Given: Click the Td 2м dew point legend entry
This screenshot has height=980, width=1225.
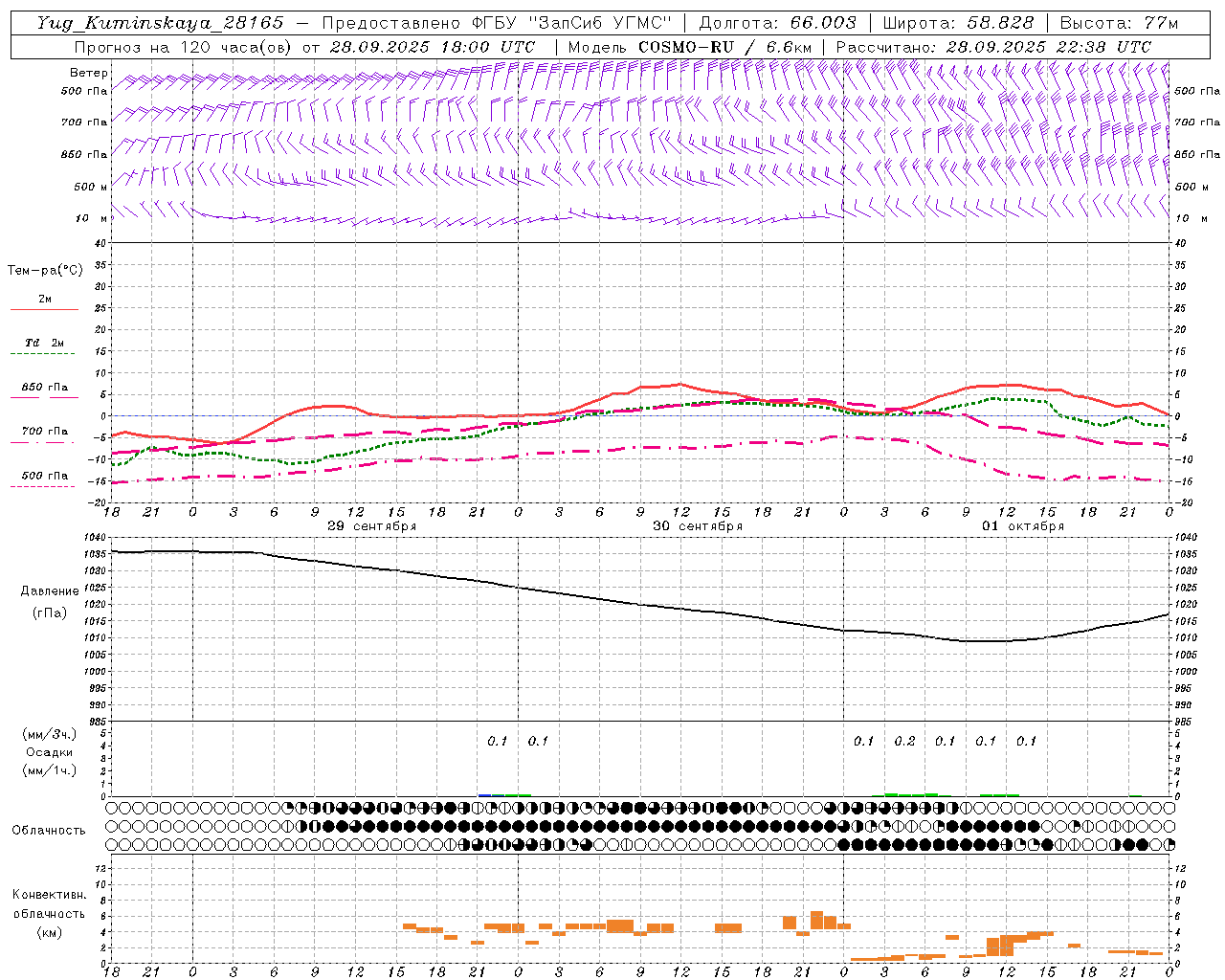Looking at the screenshot, I should pyautogui.click(x=44, y=343).
